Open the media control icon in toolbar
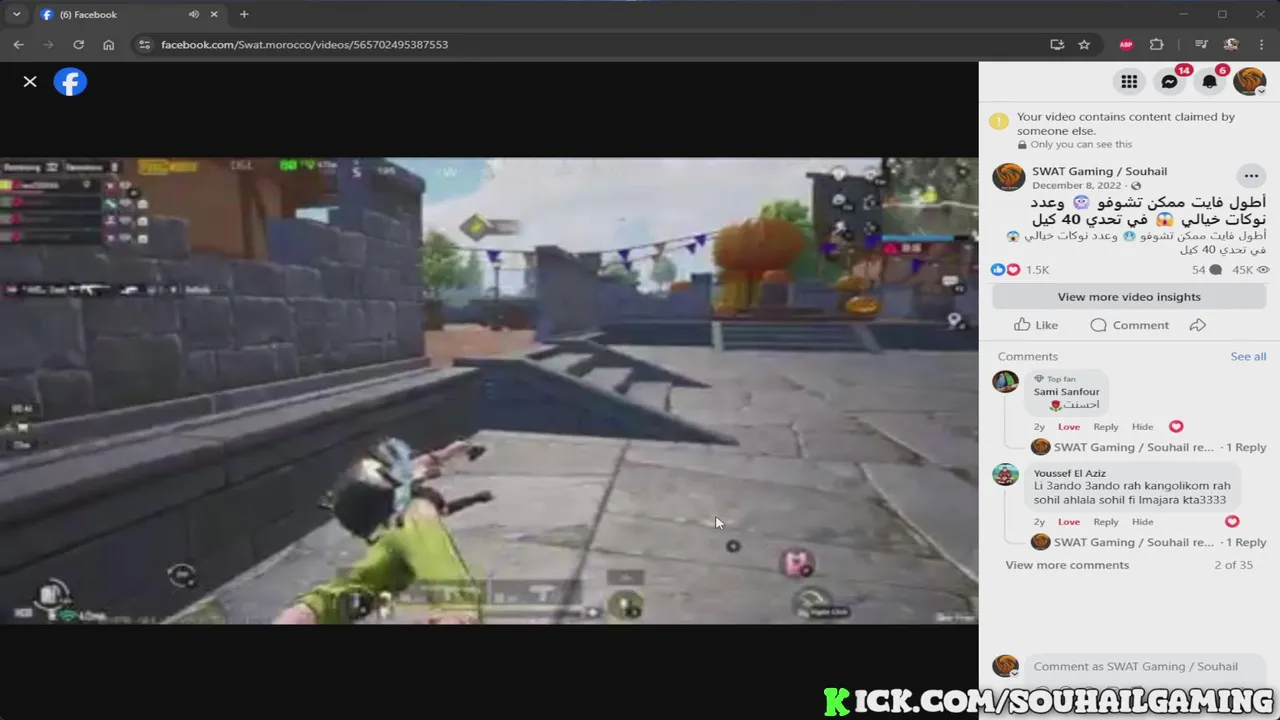 click(1201, 44)
